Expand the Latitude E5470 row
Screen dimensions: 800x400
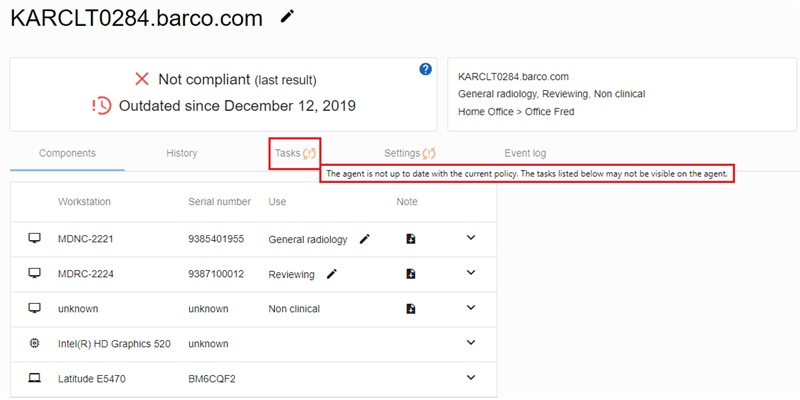point(472,378)
